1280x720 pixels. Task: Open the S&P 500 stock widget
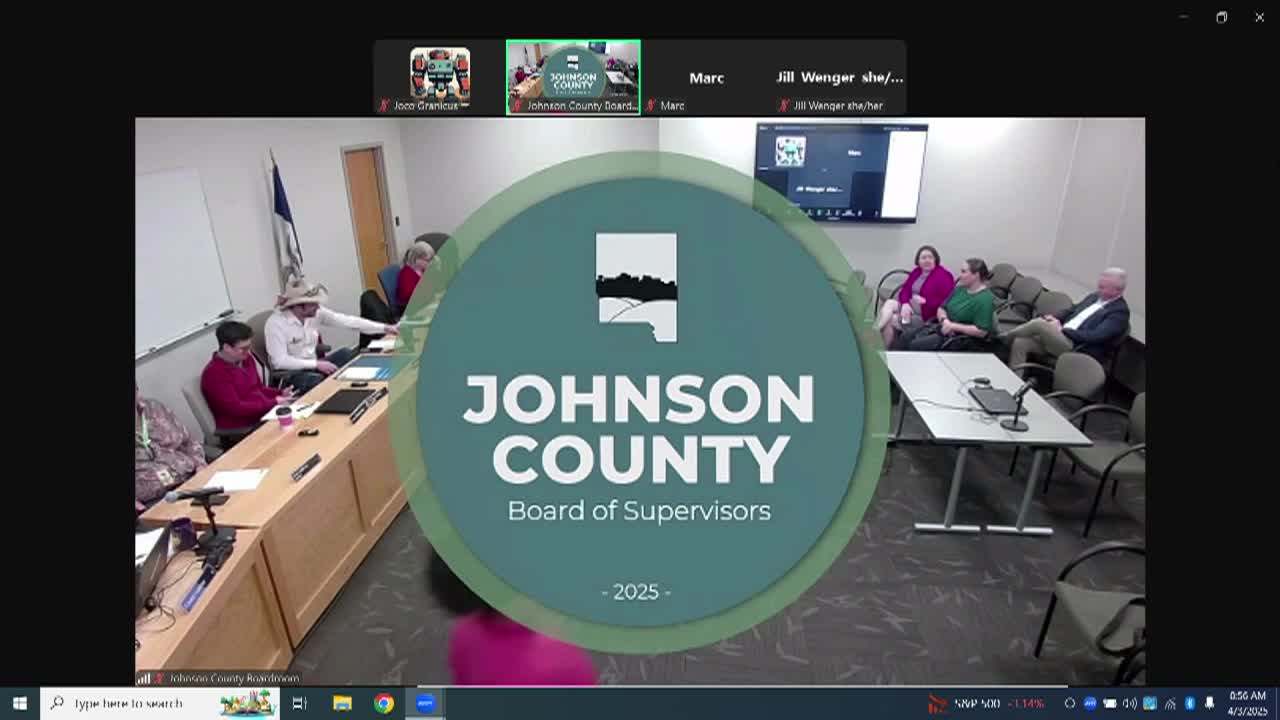986,703
